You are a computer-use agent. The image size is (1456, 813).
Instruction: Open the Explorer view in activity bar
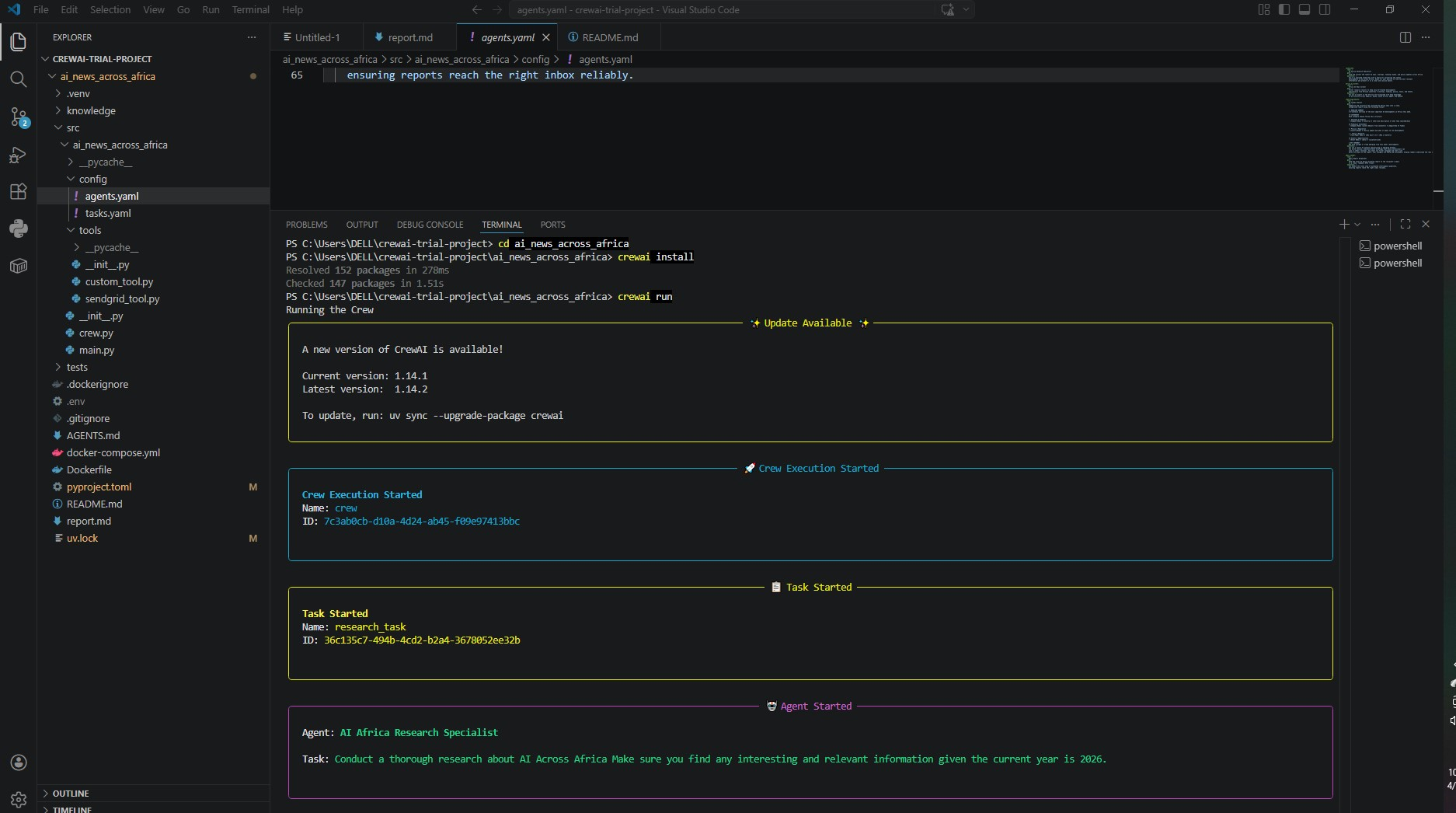point(18,42)
